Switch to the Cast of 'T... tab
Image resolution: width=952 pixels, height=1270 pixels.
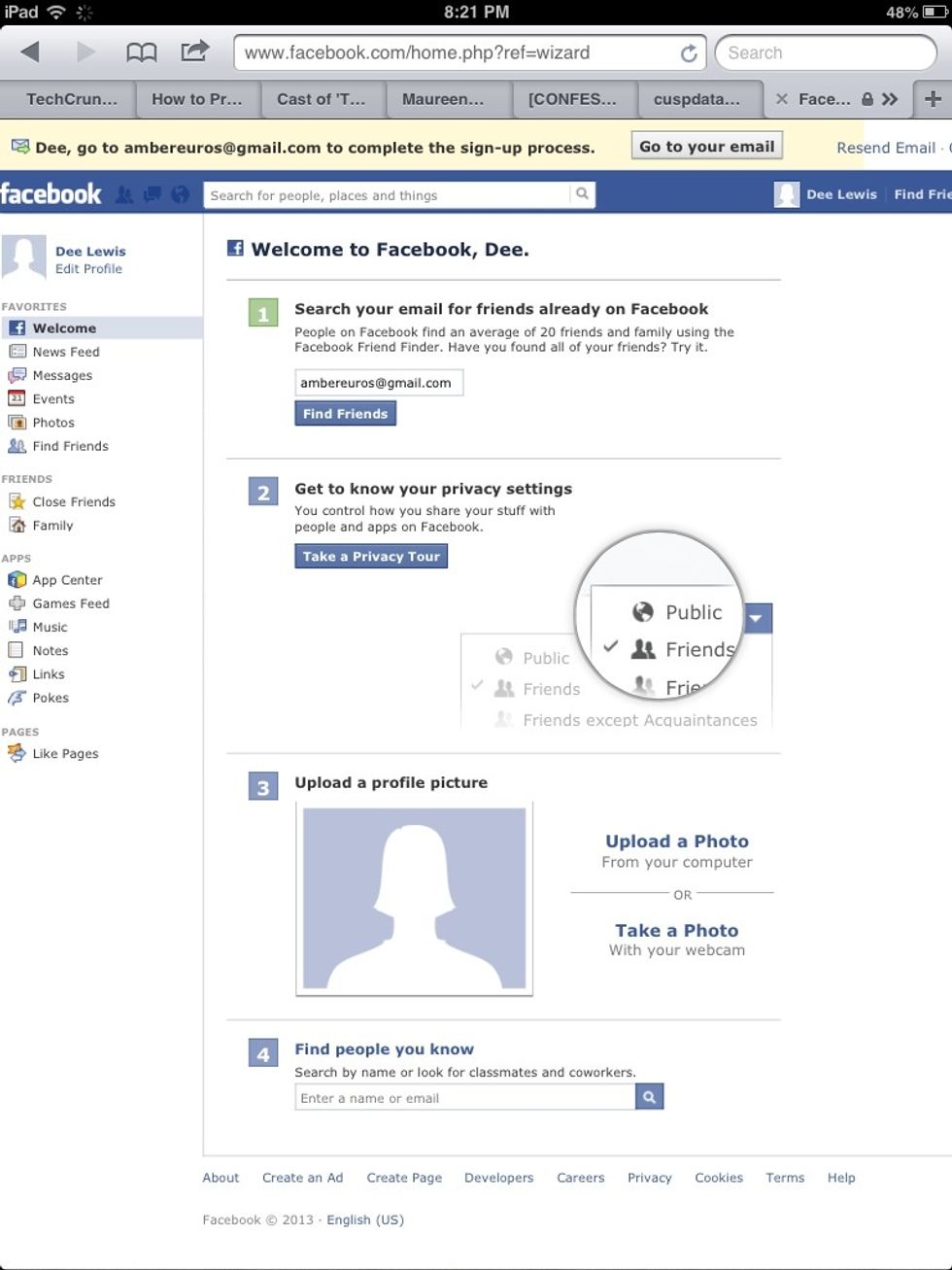click(322, 99)
